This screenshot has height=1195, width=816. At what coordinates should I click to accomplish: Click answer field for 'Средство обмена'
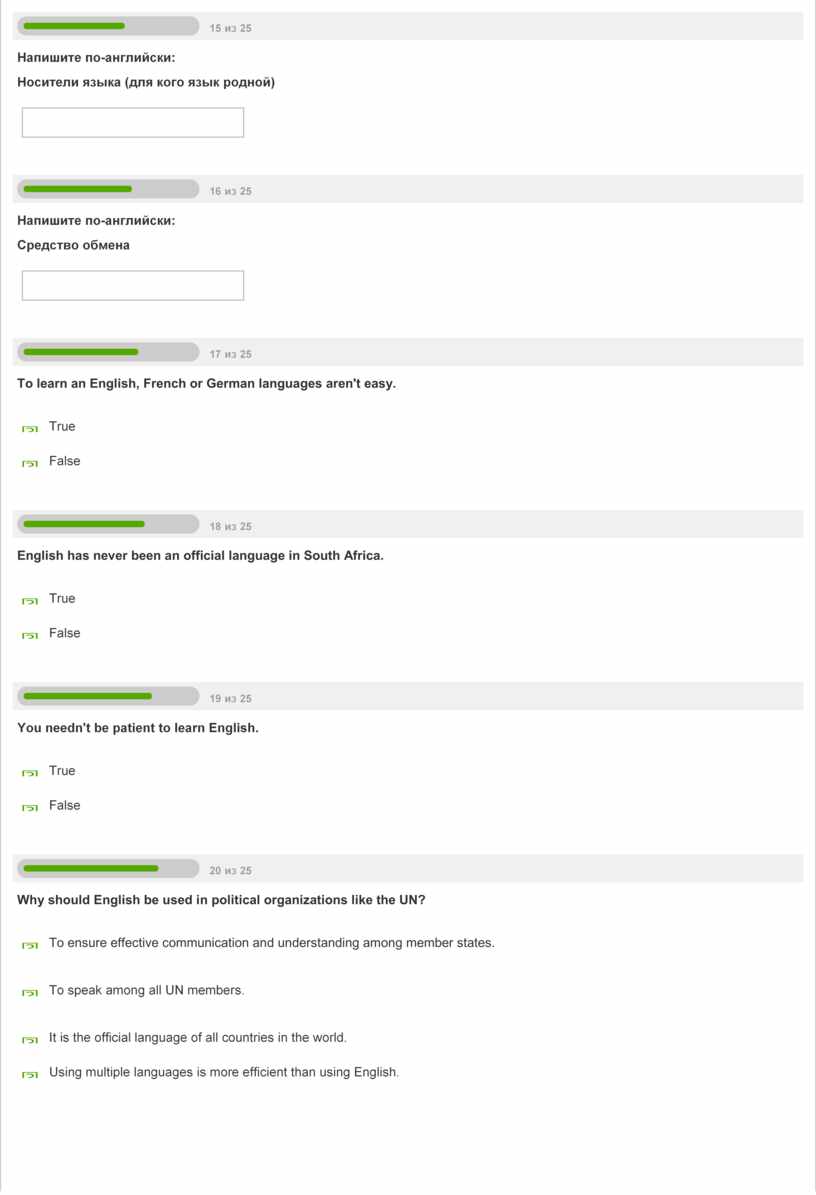click(x=133, y=286)
